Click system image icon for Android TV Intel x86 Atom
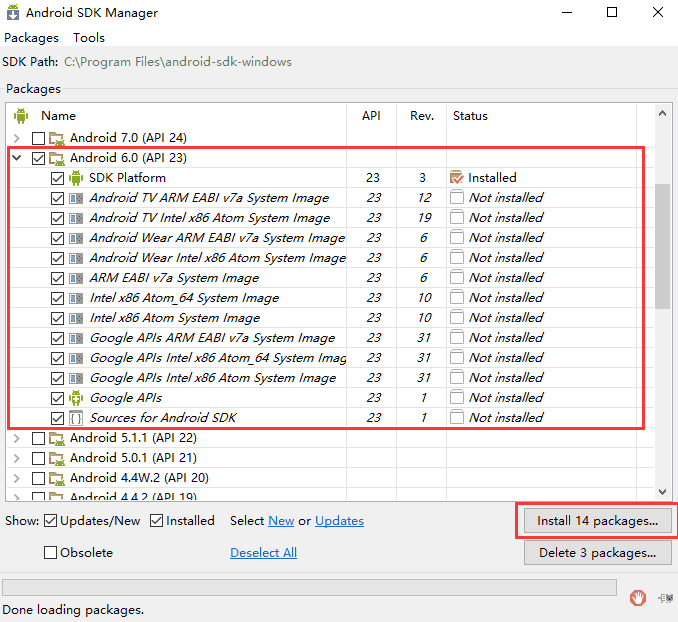The image size is (678, 622). [x=76, y=218]
